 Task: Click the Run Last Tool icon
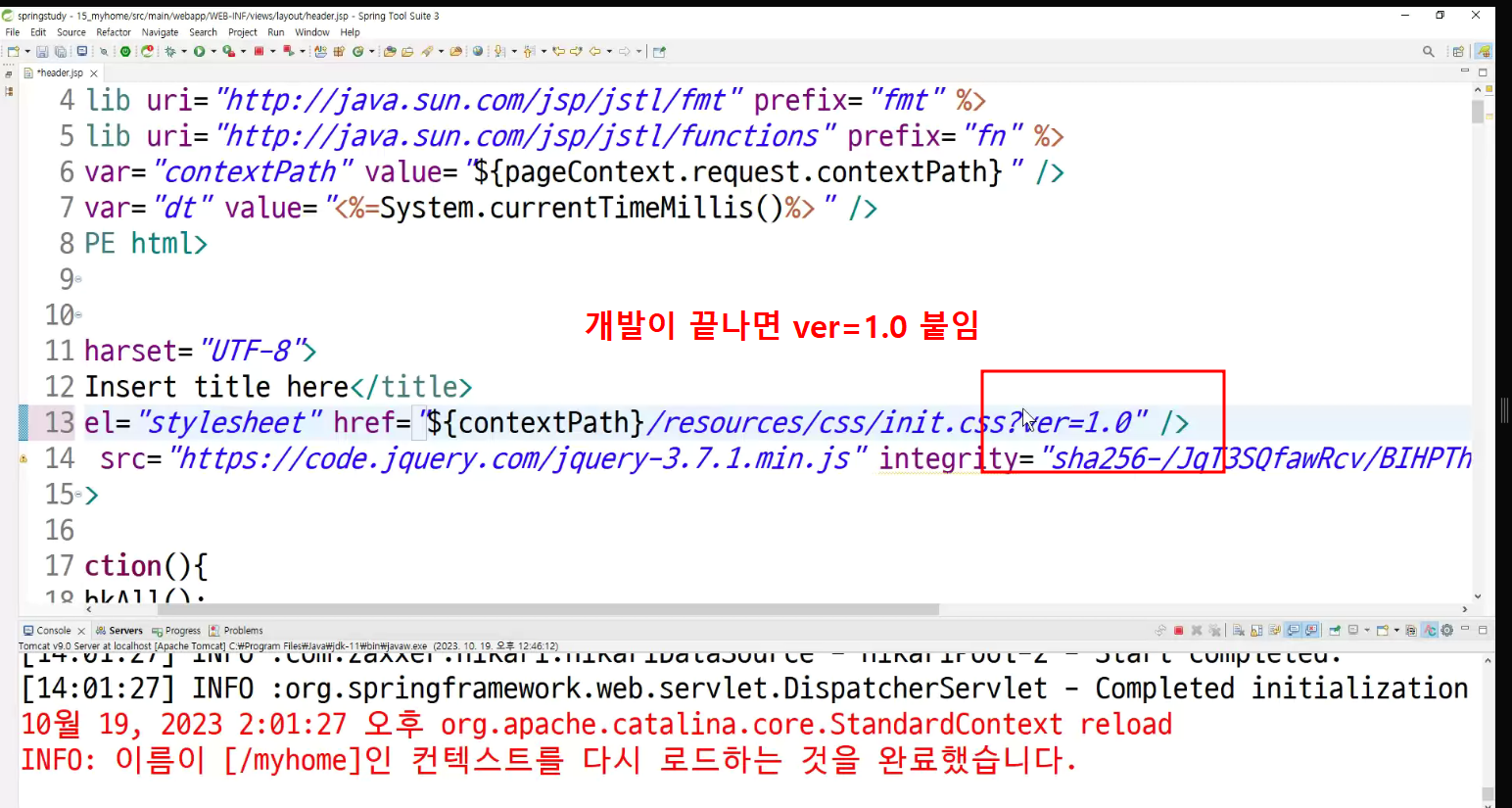coord(228,51)
